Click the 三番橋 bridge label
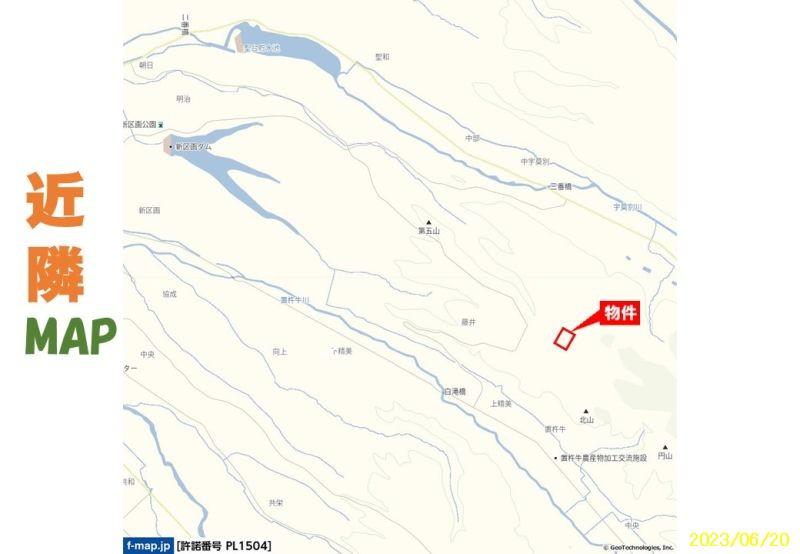800x554 pixels. pos(561,187)
